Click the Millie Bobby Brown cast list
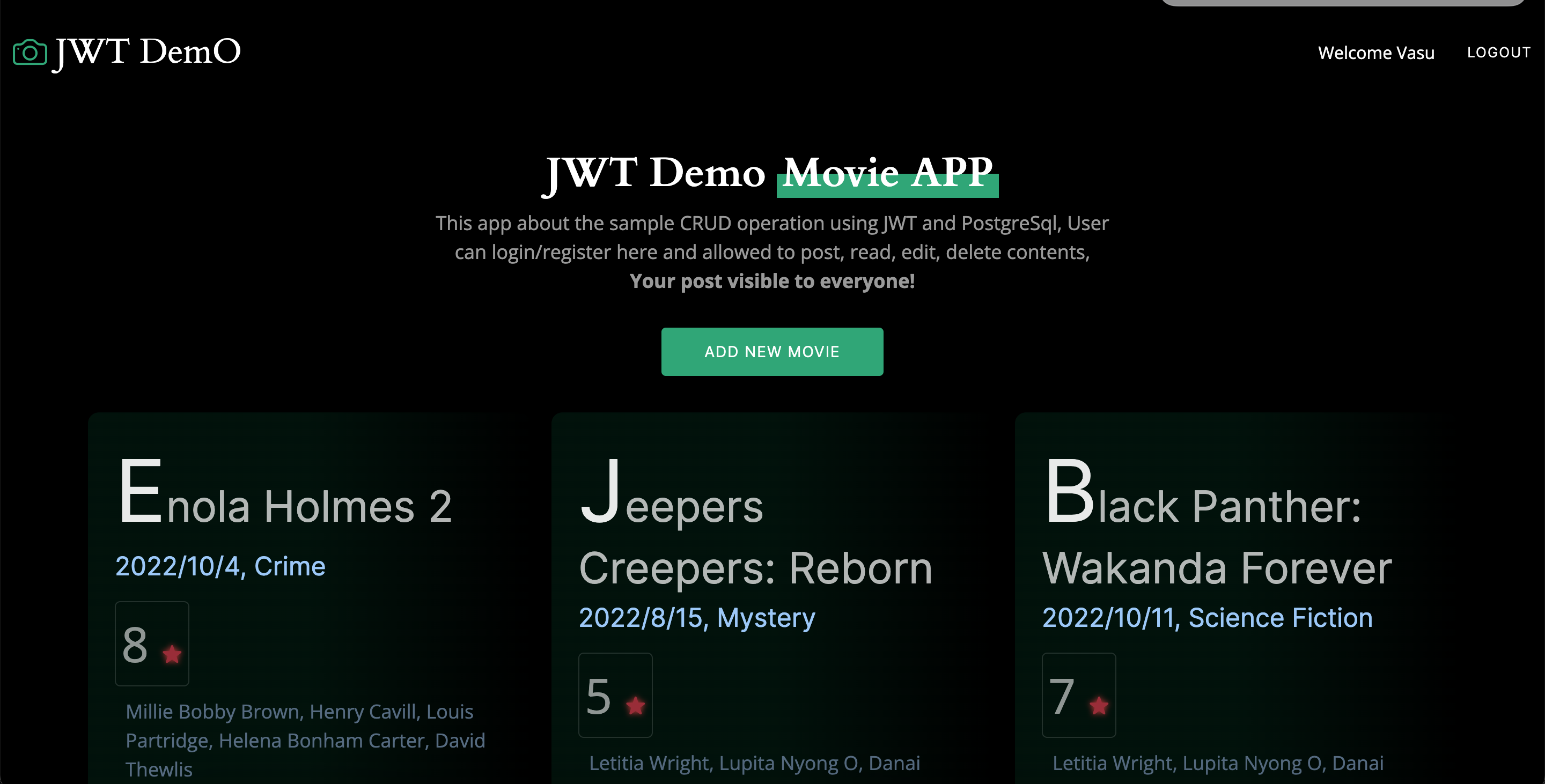The image size is (1545, 784). click(x=305, y=740)
